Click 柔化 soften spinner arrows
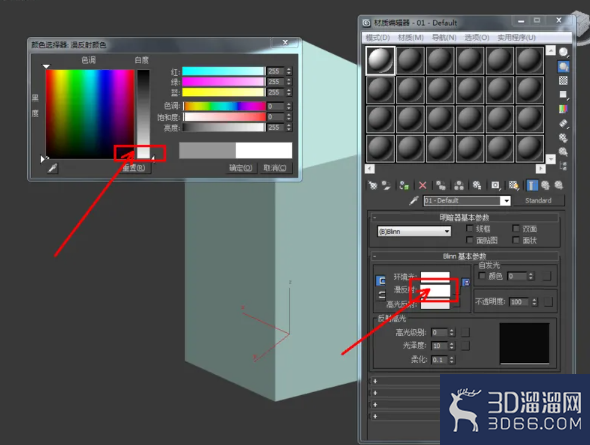Image resolution: width=590 pixels, height=445 pixels. [452, 360]
